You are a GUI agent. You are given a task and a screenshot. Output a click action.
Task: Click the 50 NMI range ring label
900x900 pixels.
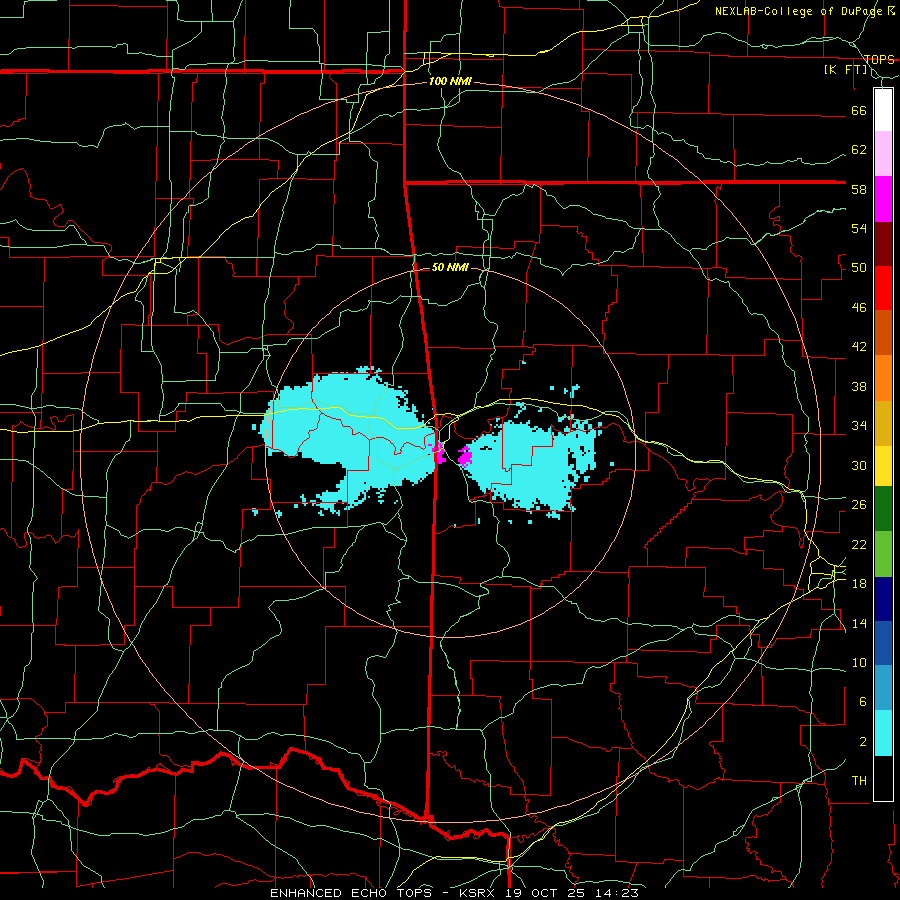(x=450, y=267)
